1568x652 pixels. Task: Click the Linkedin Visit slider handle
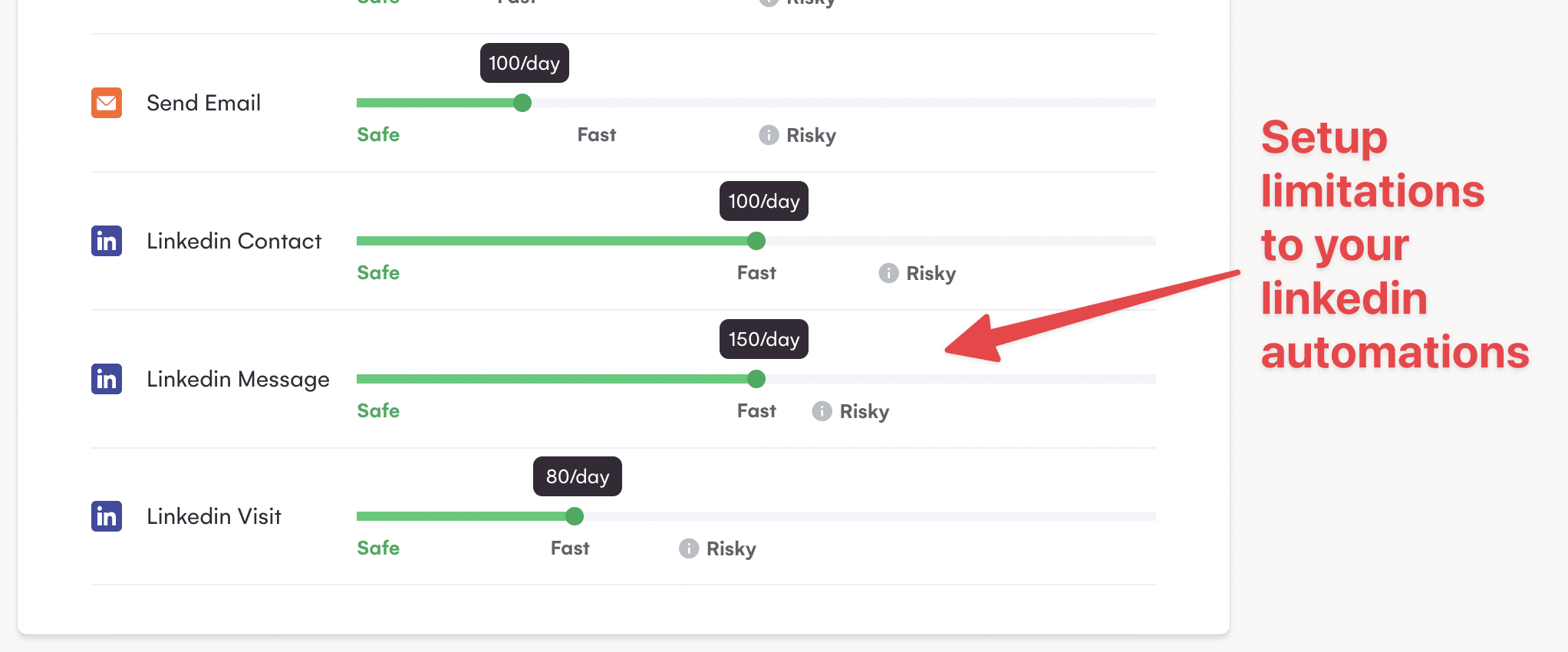[575, 516]
